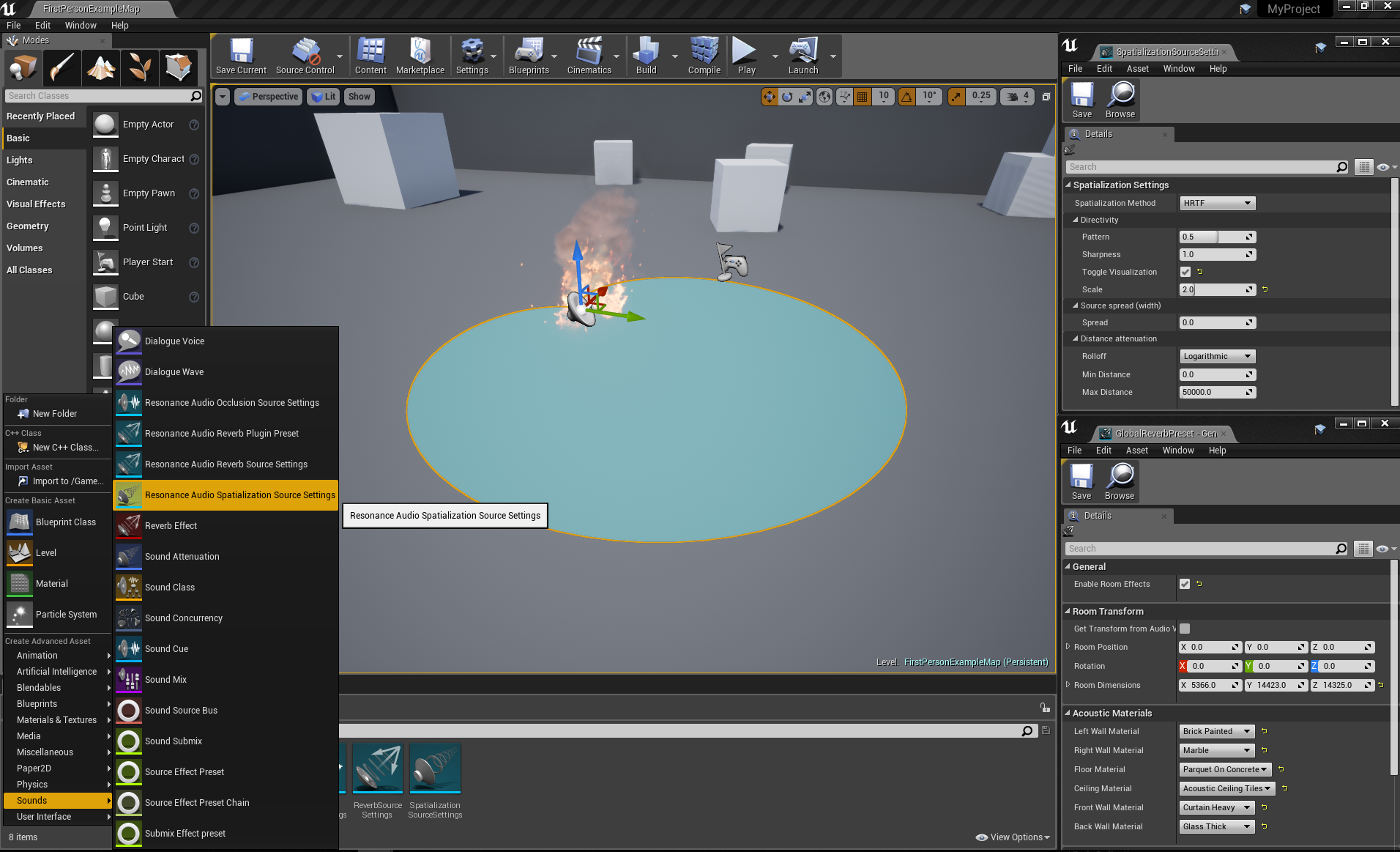Open the Cinematics toolbar icon
The height and width of the screenshot is (852, 1400).
point(589,56)
